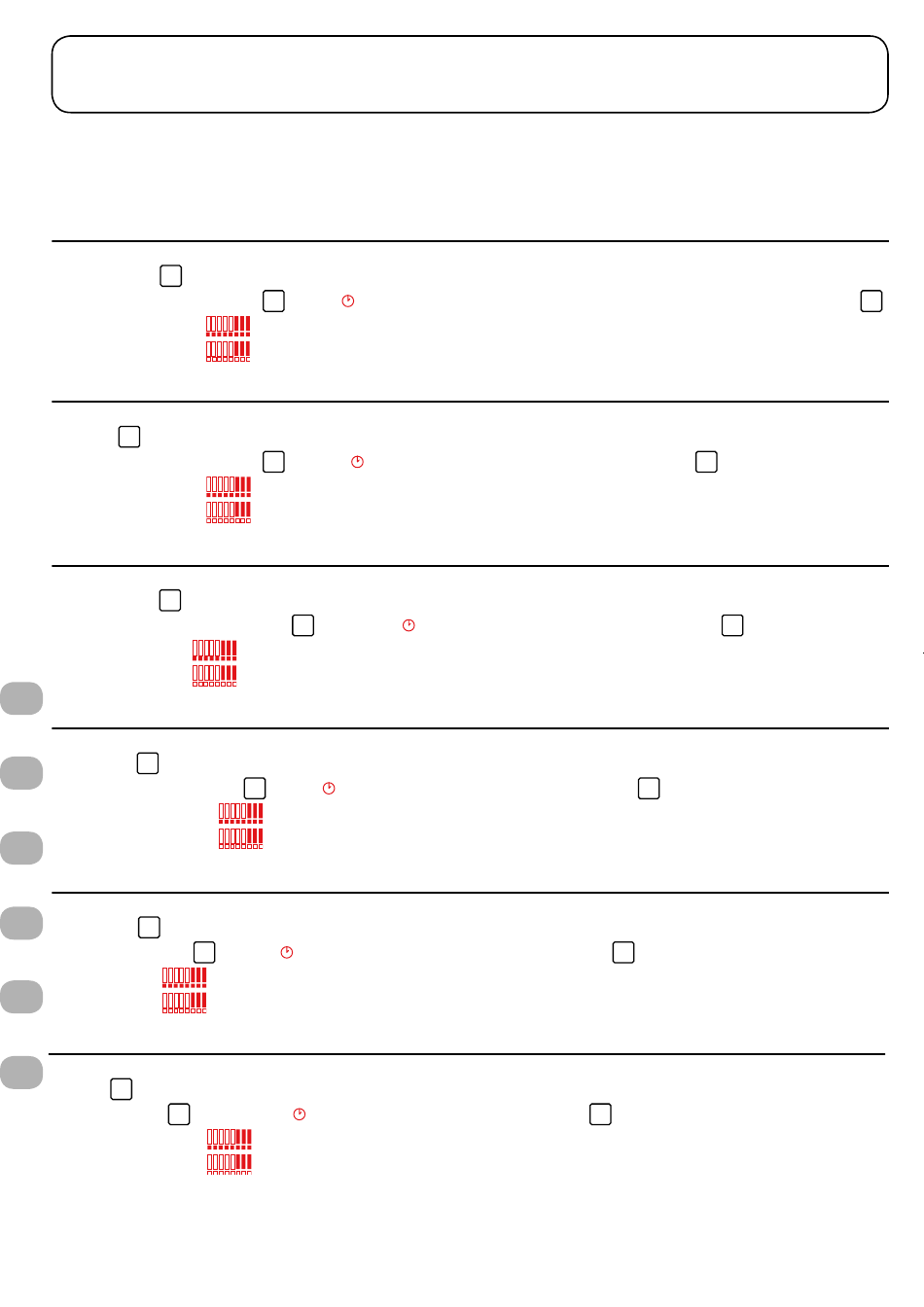This screenshot has width=924, height=1307.
Task: Click the red clock icon in the fifth section
Action: pyautogui.click(x=287, y=952)
